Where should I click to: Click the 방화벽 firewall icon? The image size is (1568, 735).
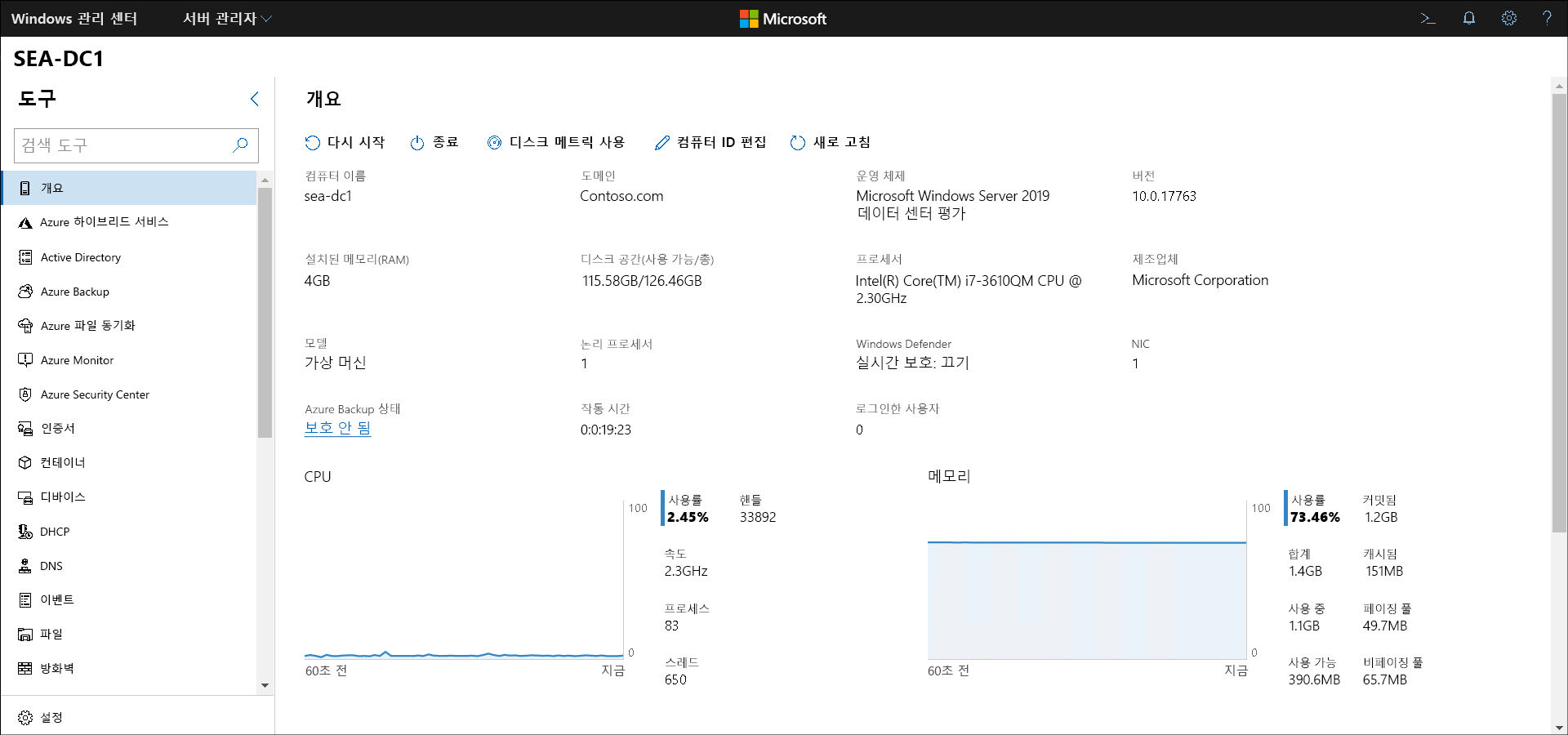pyautogui.click(x=25, y=668)
